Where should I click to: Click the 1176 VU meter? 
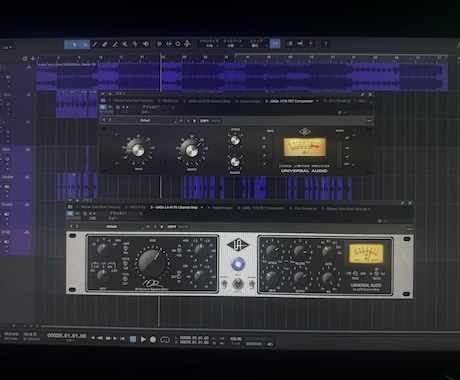click(304, 147)
